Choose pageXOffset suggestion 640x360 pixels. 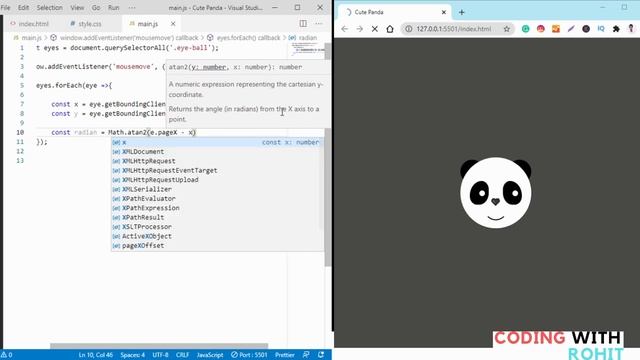217,245
